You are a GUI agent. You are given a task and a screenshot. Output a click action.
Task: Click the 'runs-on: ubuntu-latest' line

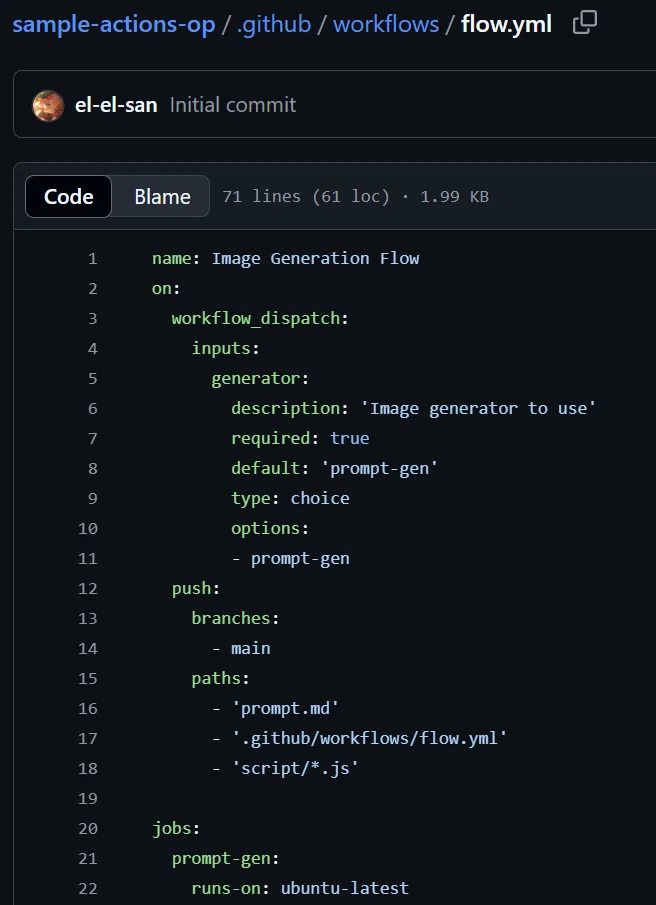click(x=300, y=889)
